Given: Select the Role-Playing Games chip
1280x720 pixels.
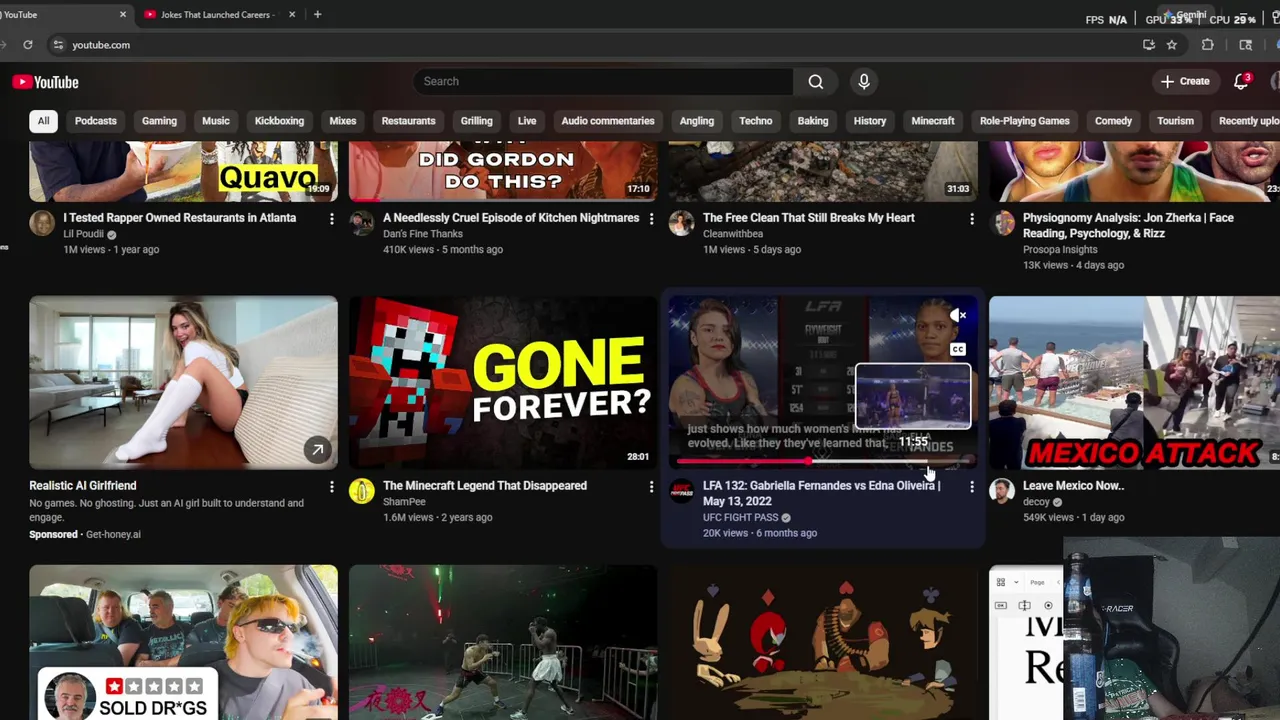Looking at the screenshot, I should point(1025,121).
